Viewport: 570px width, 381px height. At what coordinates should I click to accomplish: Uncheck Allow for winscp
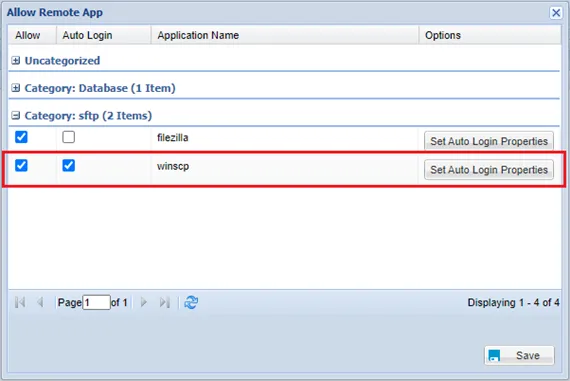(x=21, y=165)
